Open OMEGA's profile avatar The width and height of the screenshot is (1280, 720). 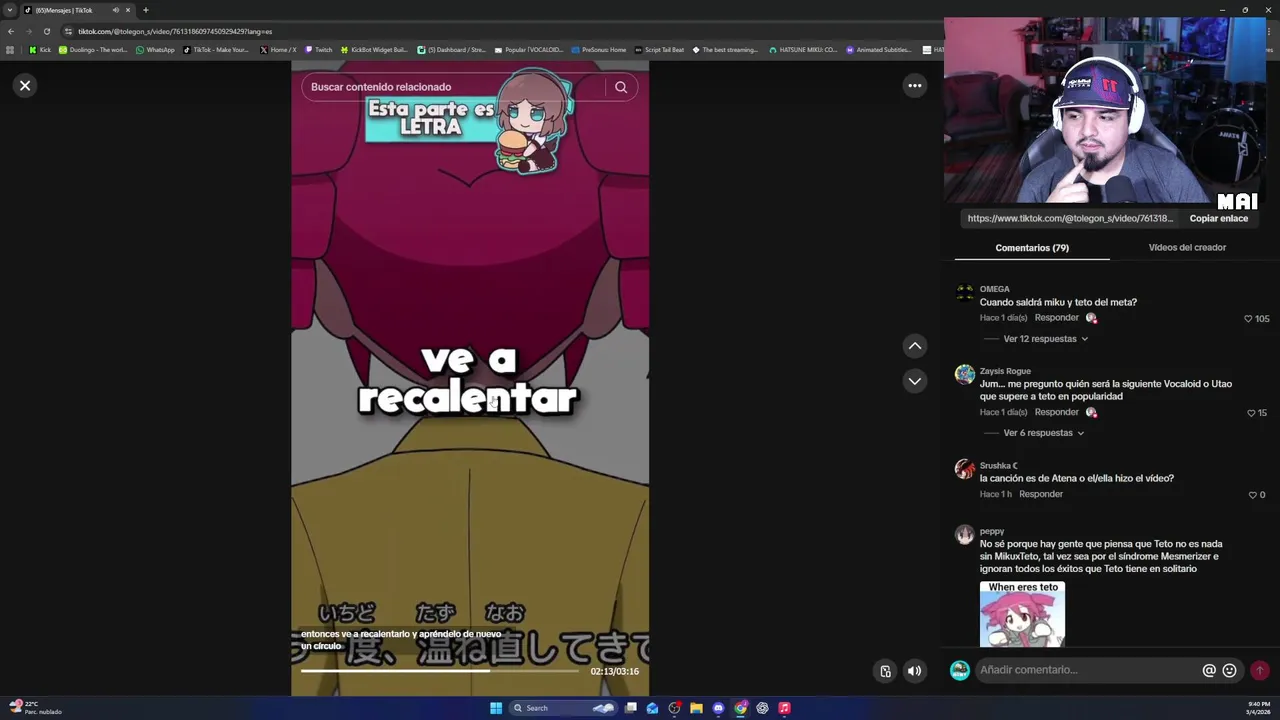pos(964,293)
